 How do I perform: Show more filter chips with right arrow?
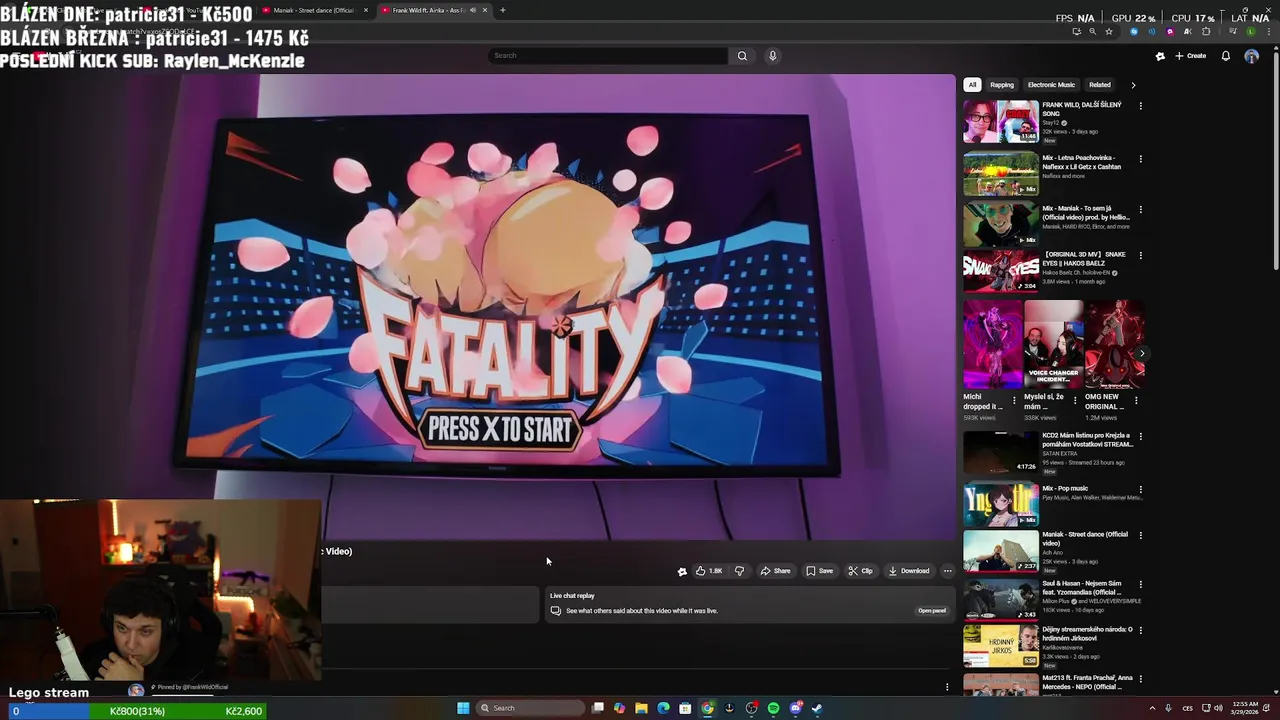click(x=1133, y=85)
